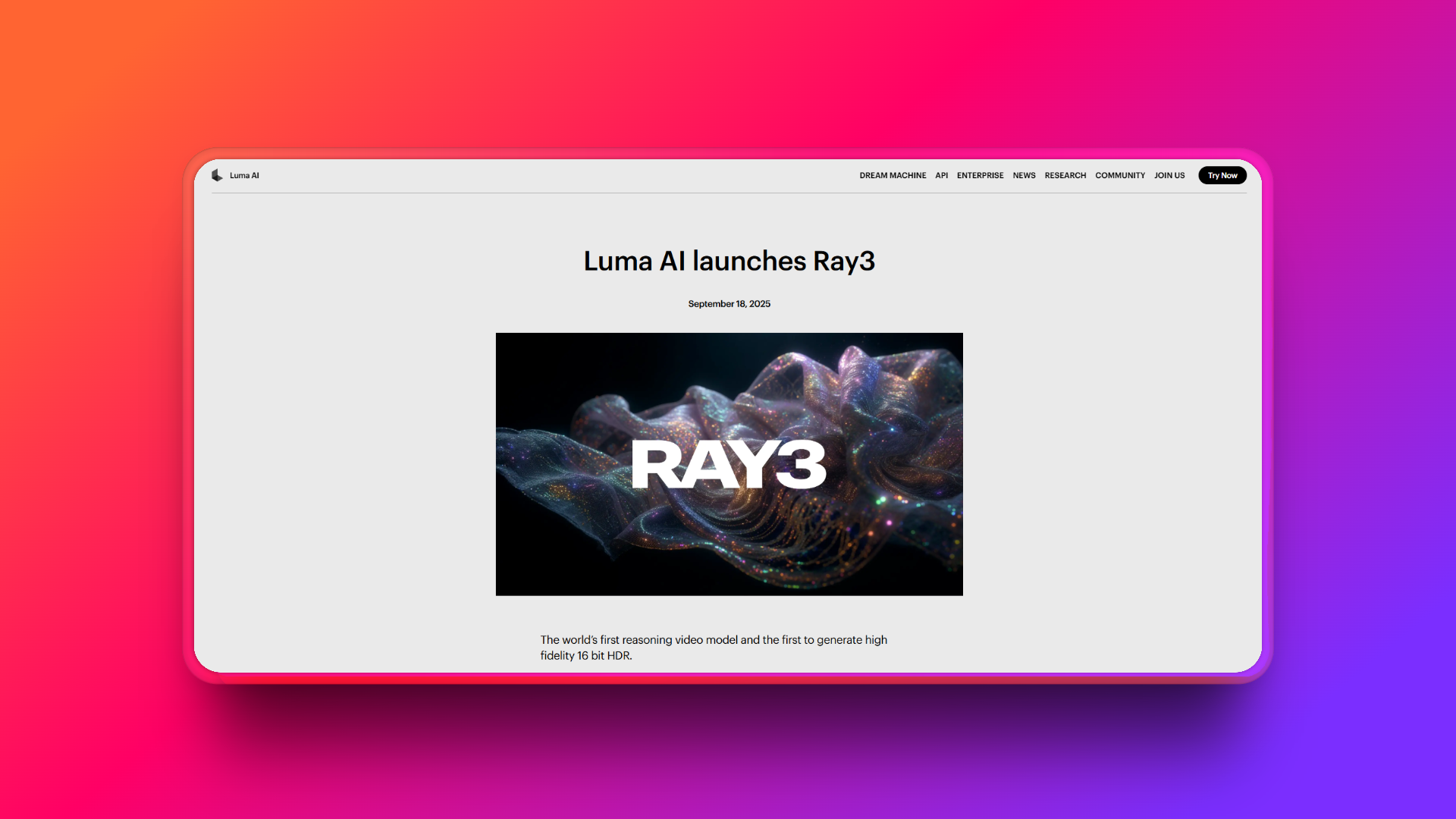The height and width of the screenshot is (819, 1456).
Task: Click the Luma AI cube logo icon
Action: tap(218, 175)
